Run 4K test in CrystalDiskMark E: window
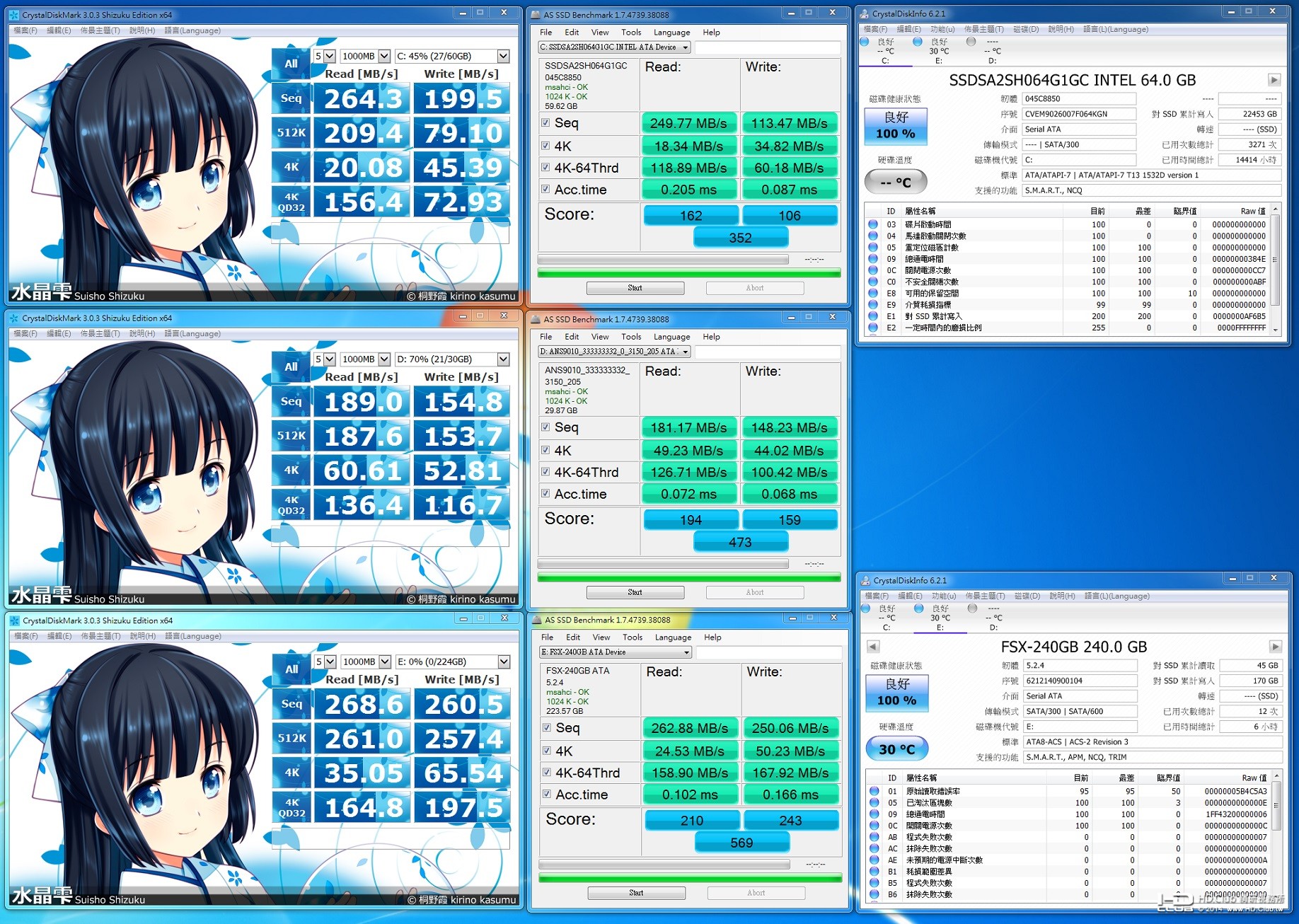 (x=291, y=773)
